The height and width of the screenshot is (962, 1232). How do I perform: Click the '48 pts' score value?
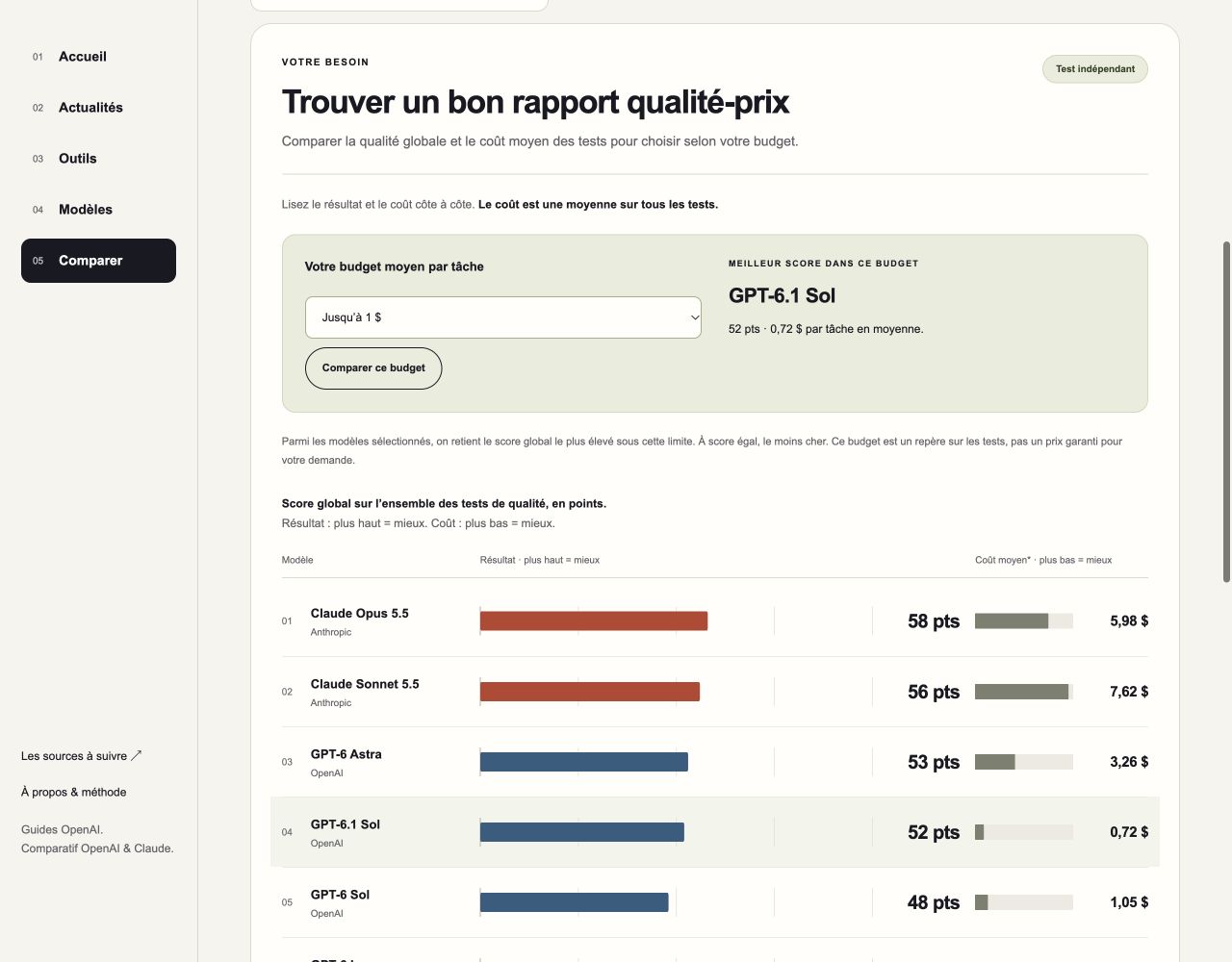(934, 902)
